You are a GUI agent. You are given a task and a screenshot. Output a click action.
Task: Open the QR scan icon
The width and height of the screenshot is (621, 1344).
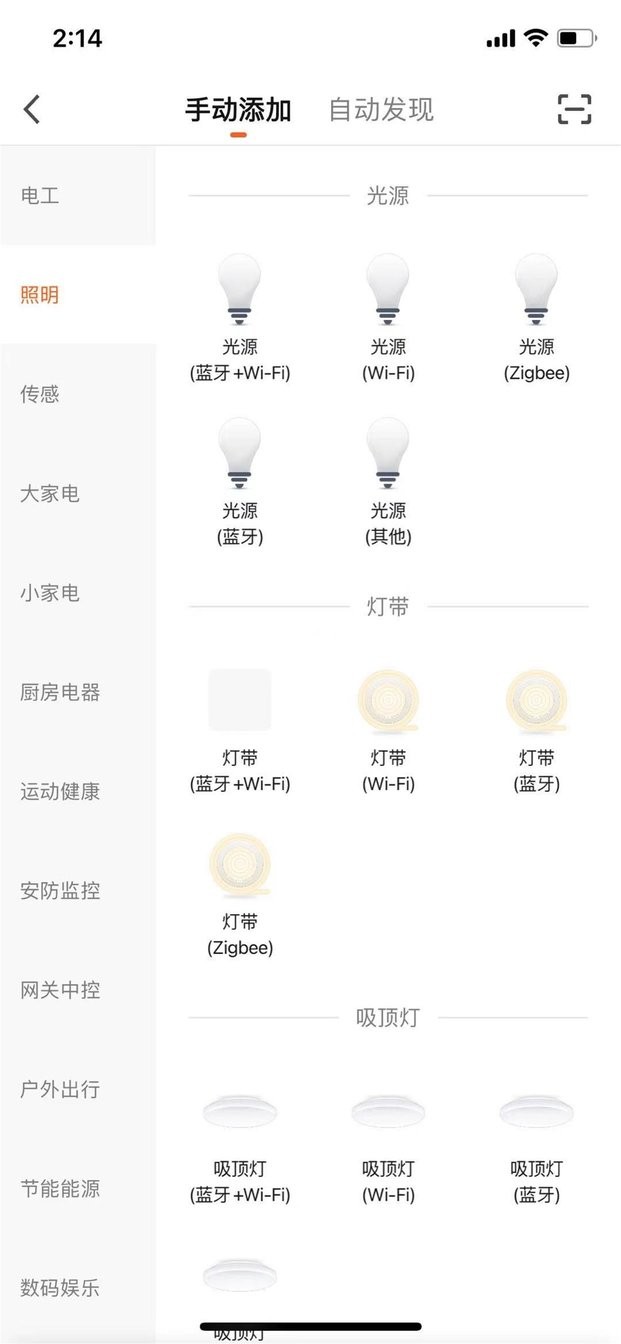coord(574,109)
